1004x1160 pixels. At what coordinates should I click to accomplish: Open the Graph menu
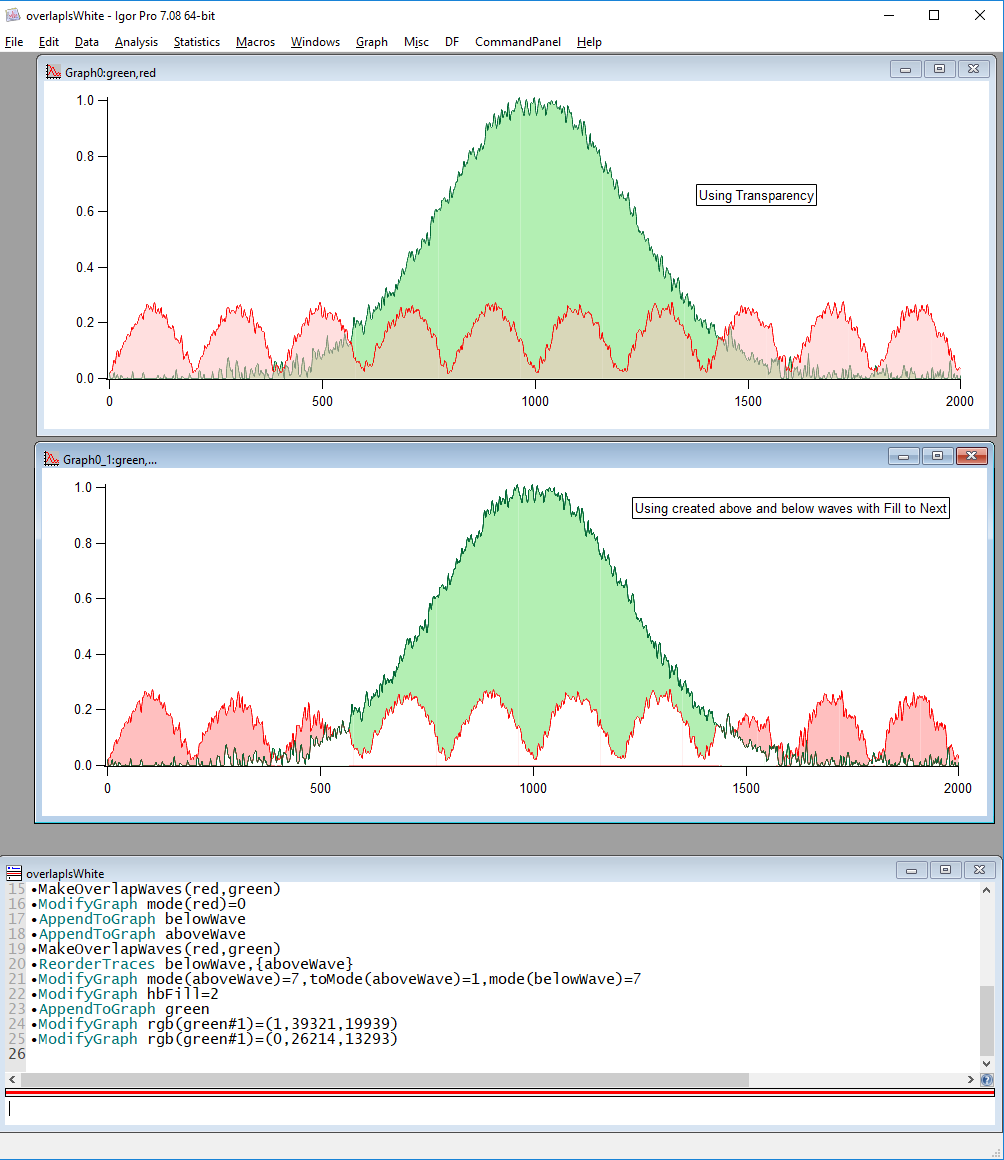pos(371,42)
